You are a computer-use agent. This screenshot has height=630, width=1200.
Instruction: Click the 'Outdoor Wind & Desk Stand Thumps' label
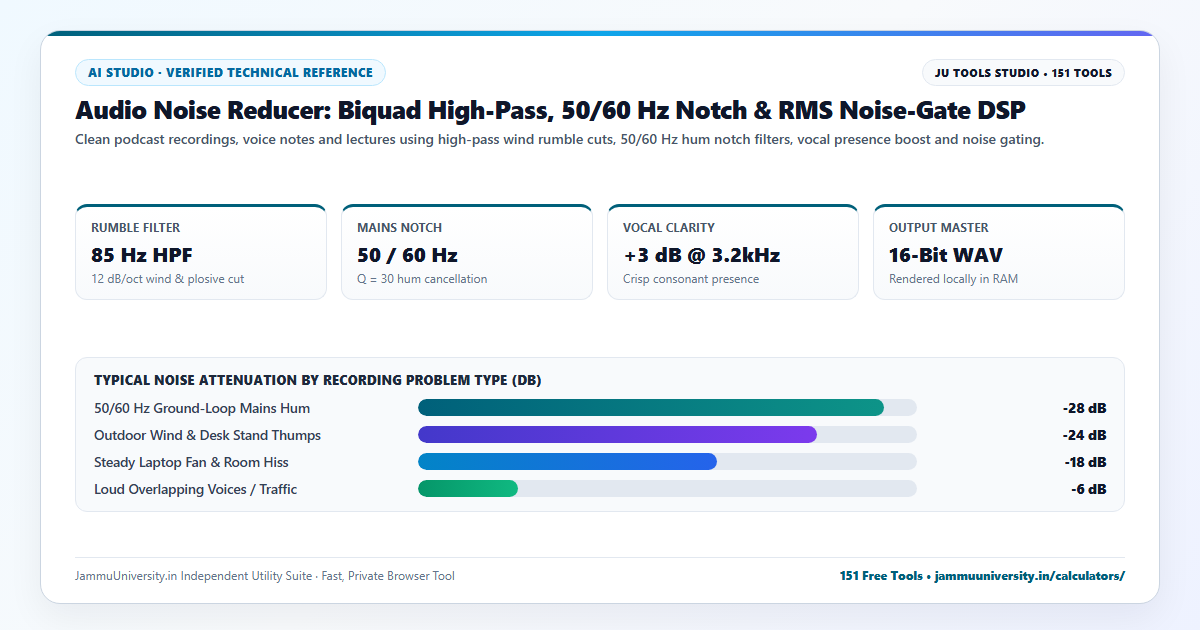click(x=207, y=435)
